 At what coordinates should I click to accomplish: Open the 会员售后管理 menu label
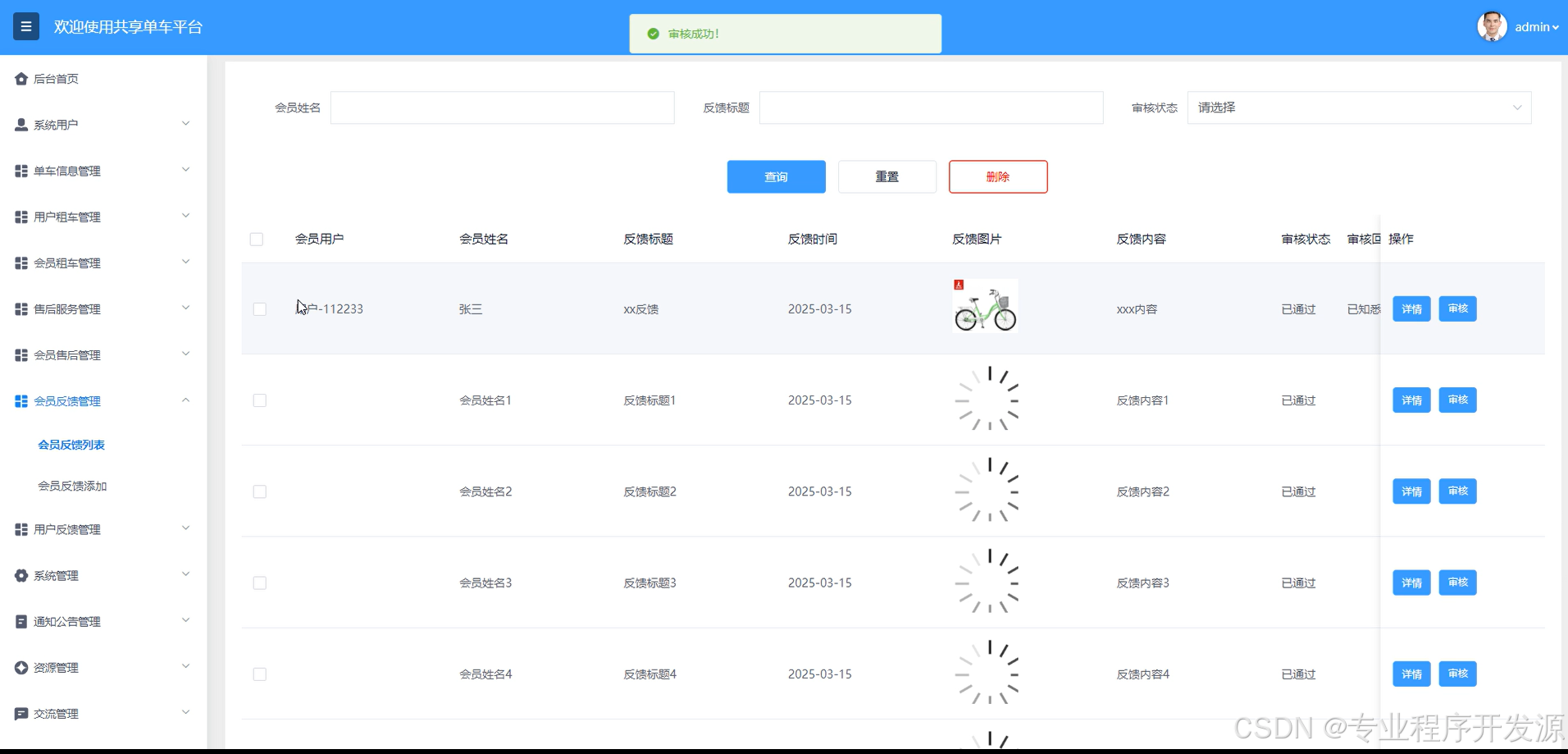67,354
